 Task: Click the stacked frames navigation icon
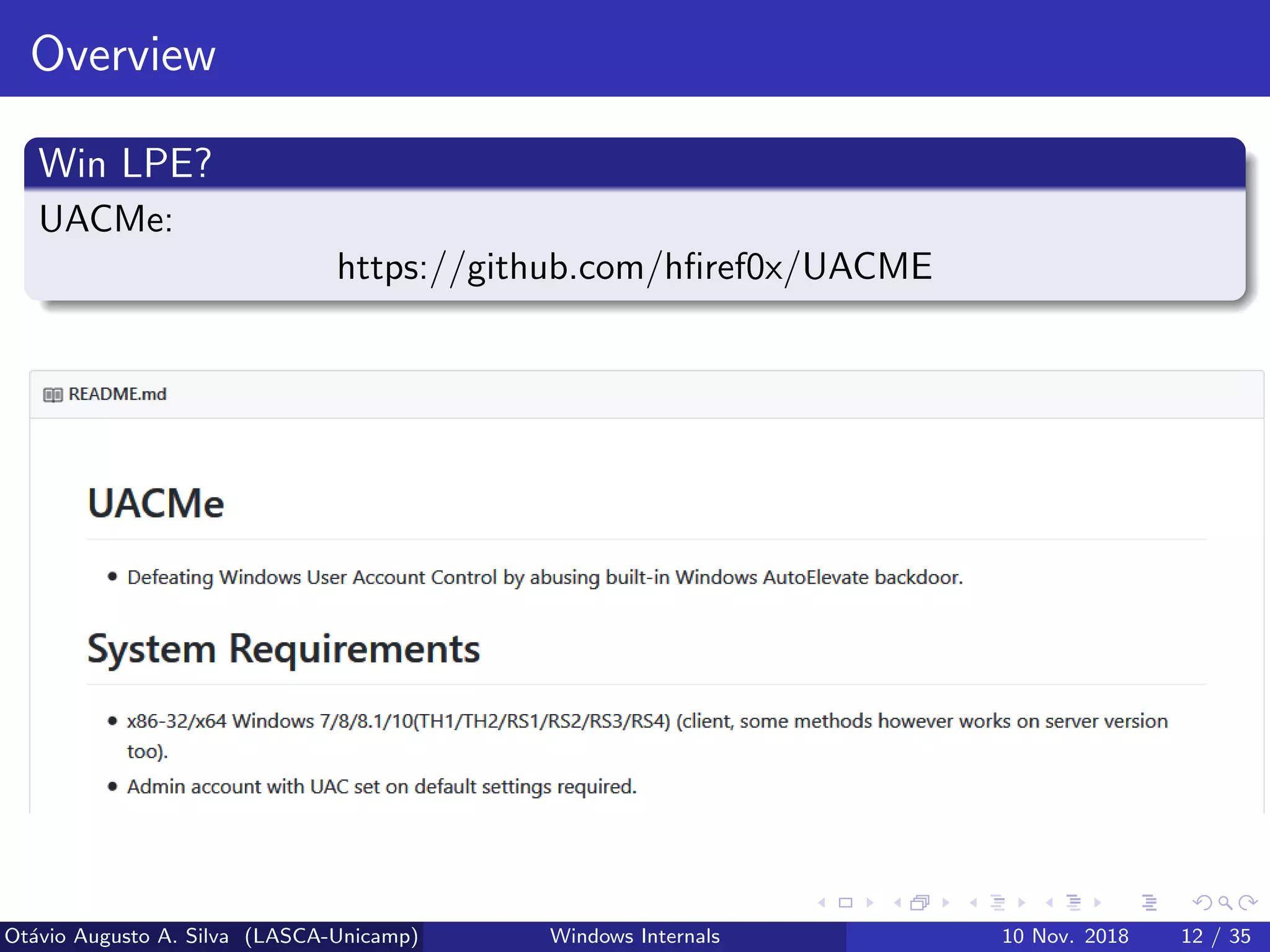coord(920,902)
